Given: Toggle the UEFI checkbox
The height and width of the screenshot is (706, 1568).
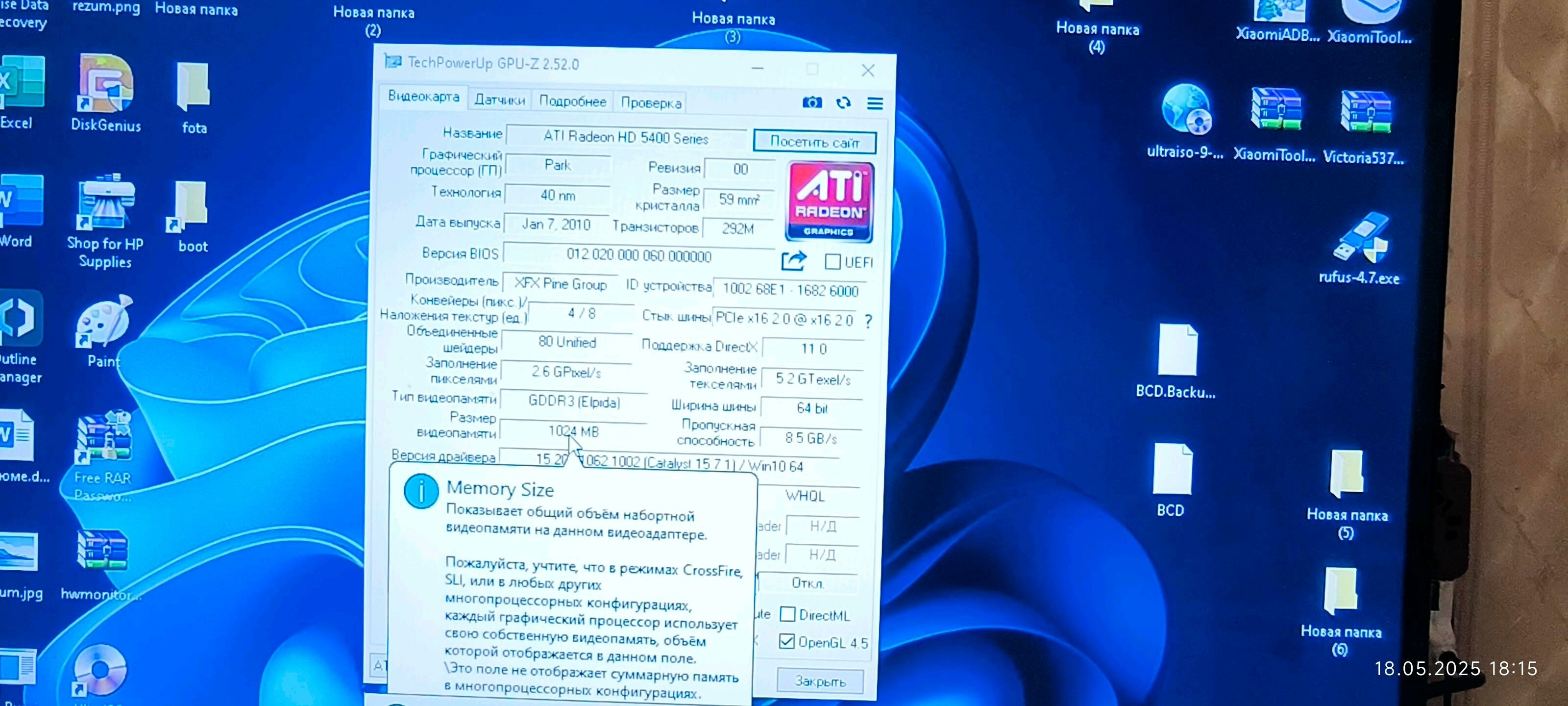Looking at the screenshot, I should (832, 262).
